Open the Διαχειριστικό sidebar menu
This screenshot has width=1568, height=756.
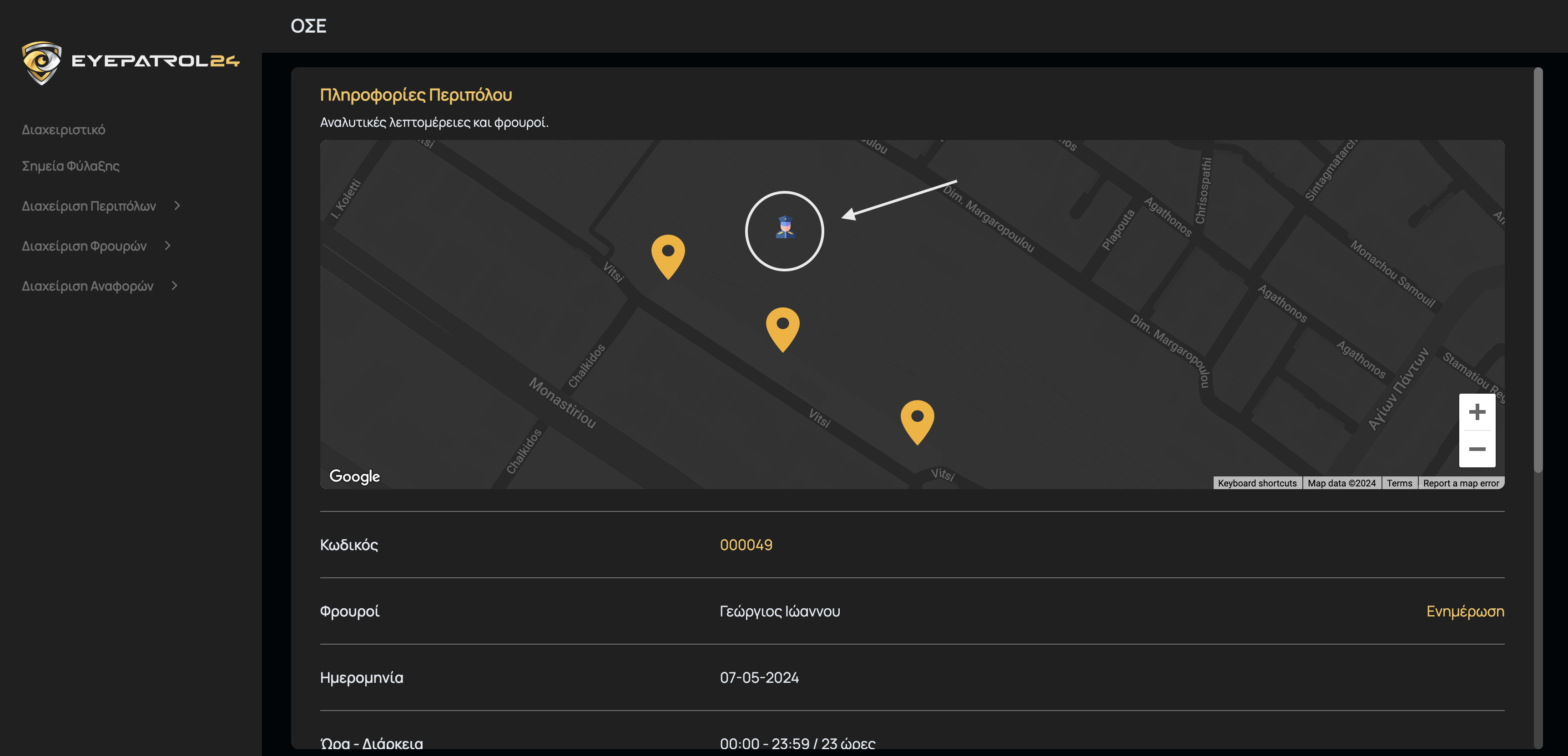(63, 130)
